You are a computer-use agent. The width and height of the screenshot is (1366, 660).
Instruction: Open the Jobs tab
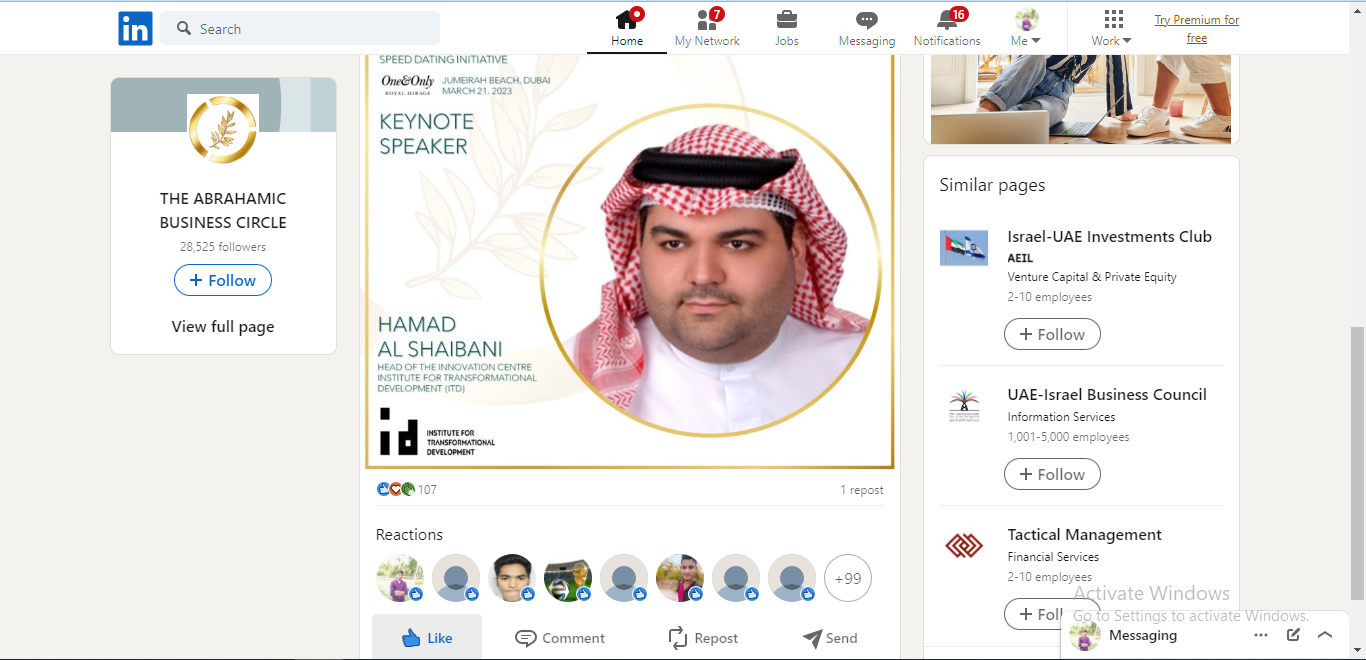click(x=787, y=28)
